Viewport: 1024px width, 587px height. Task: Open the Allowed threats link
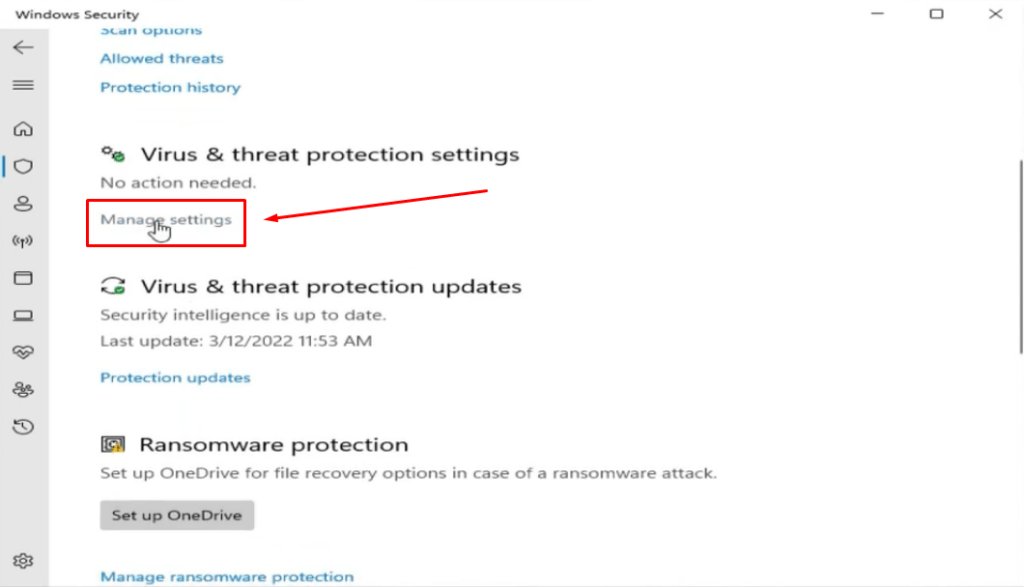(162, 58)
